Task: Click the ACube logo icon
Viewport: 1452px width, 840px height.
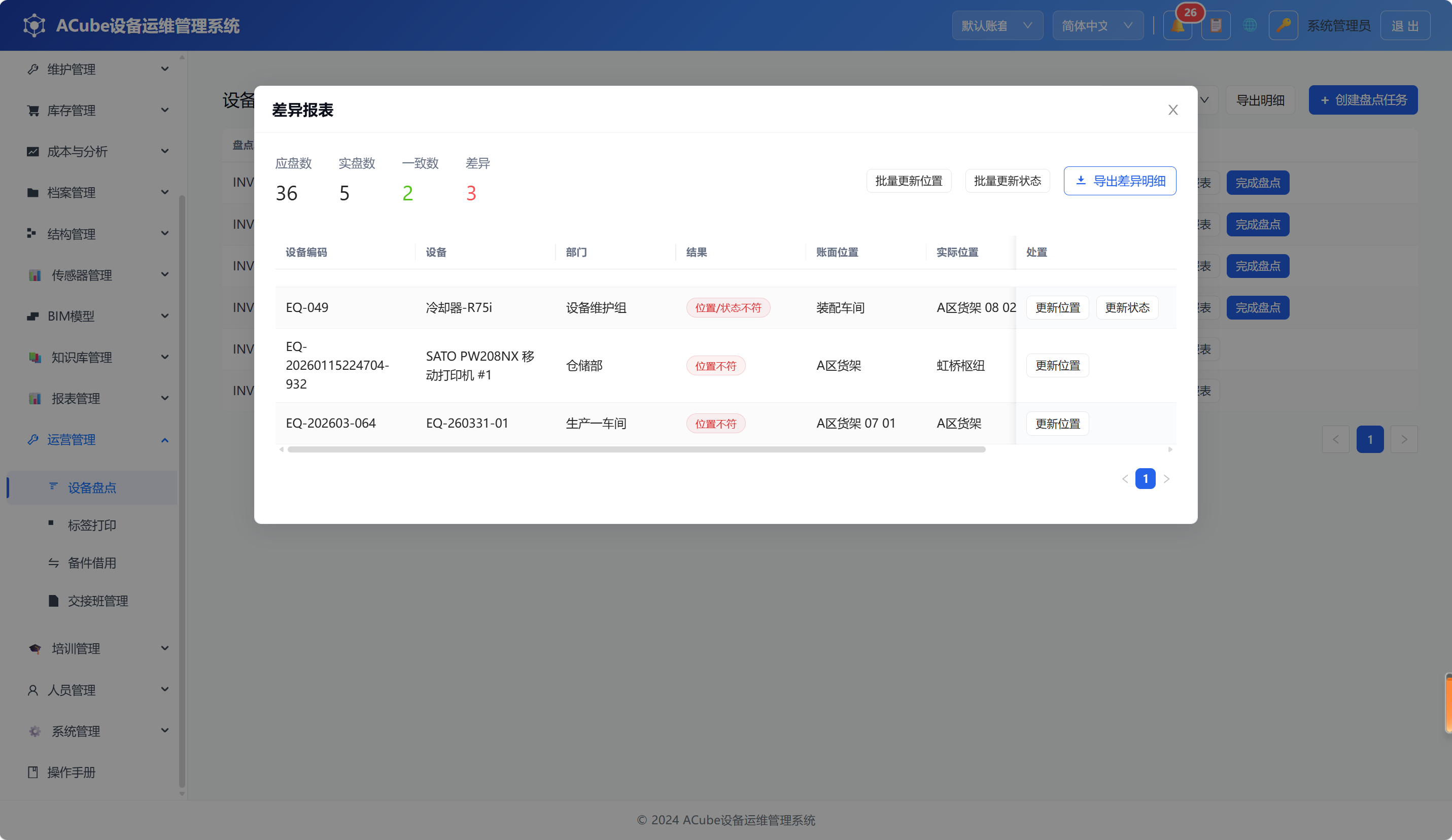Action: (34, 25)
